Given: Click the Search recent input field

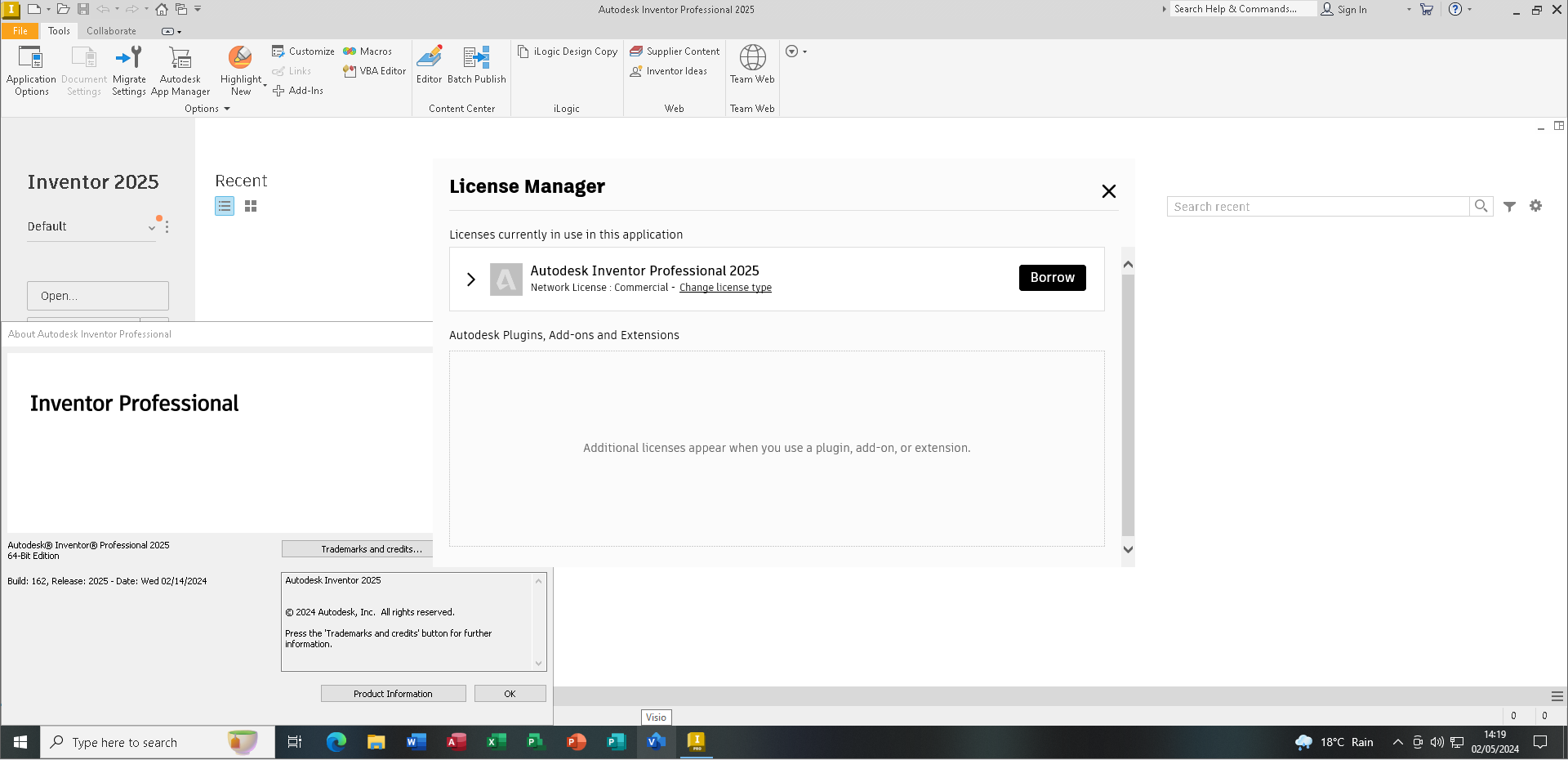Looking at the screenshot, I should pos(1318,207).
